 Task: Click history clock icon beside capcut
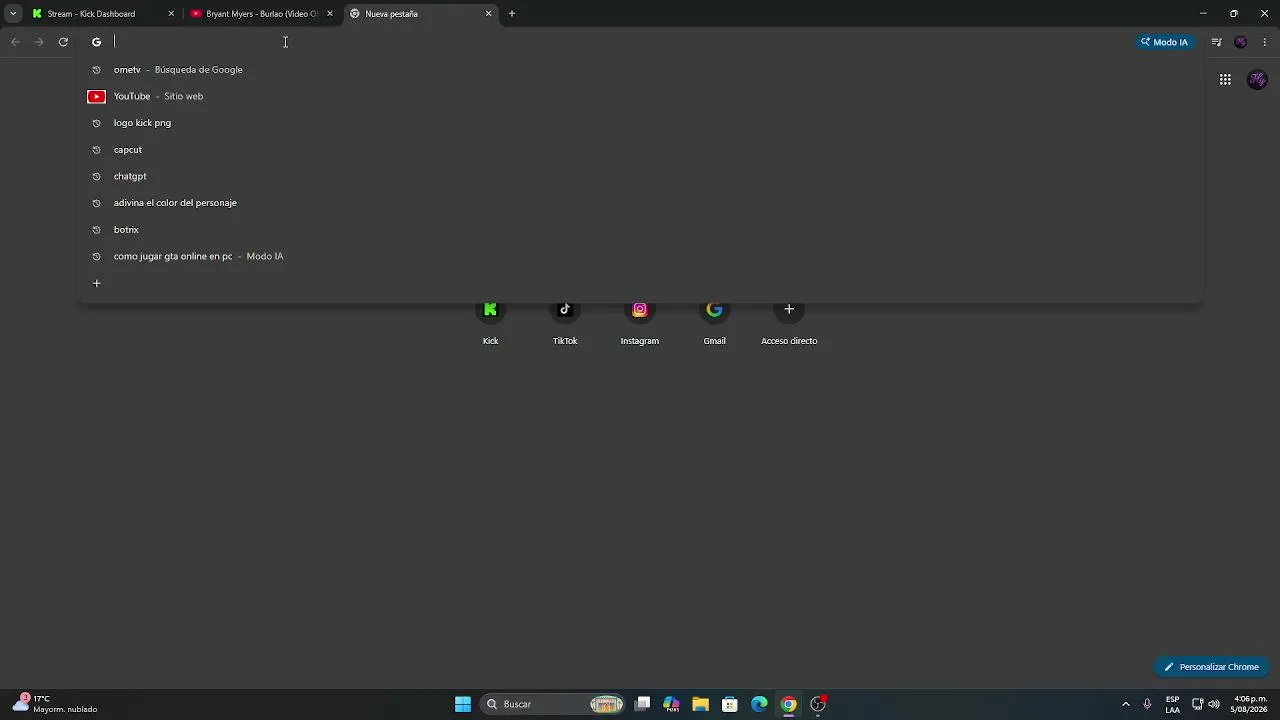(x=97, y=150)
